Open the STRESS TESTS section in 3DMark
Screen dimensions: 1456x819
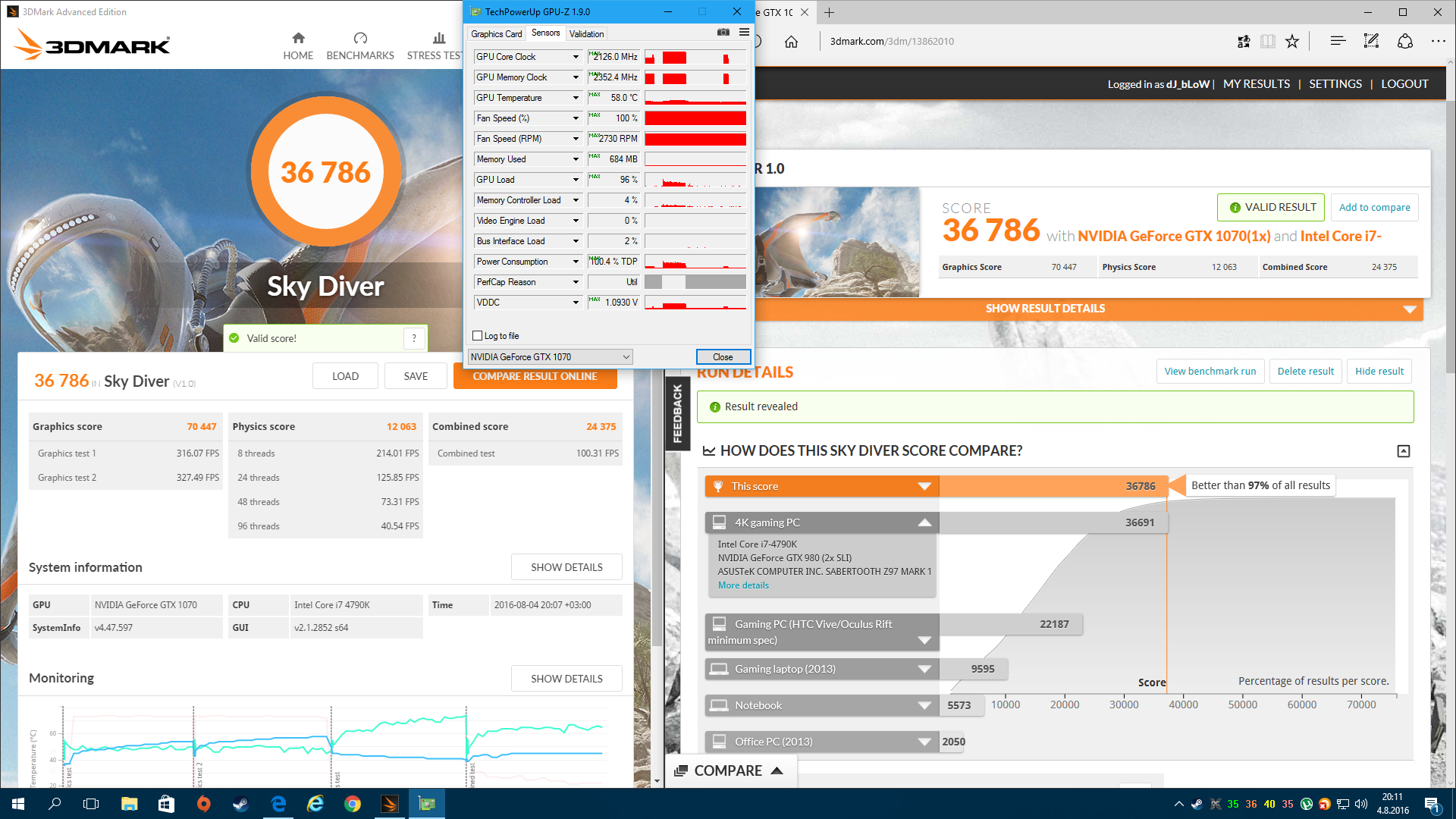point(435,46)
